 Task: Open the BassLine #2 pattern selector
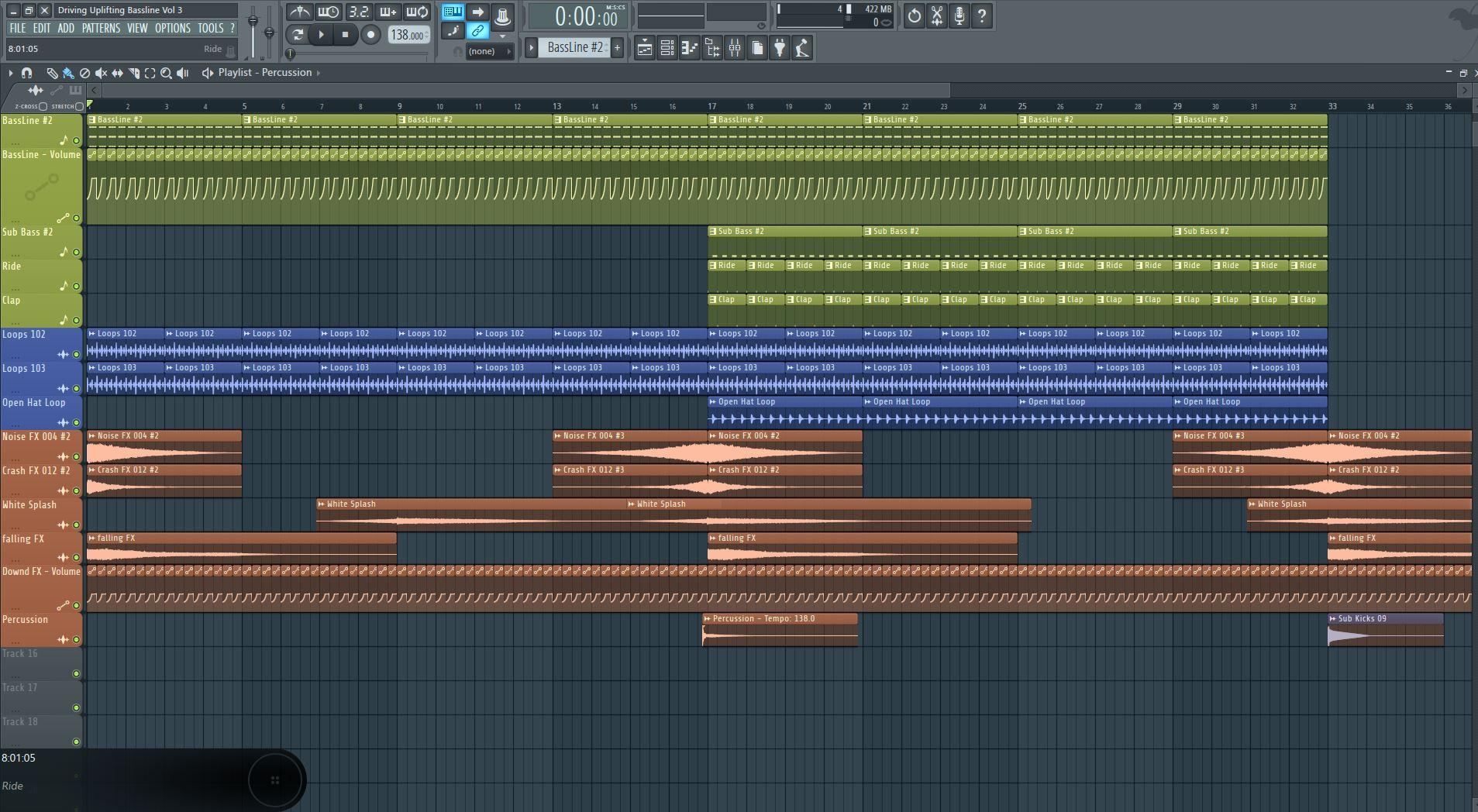click(574, 47)
